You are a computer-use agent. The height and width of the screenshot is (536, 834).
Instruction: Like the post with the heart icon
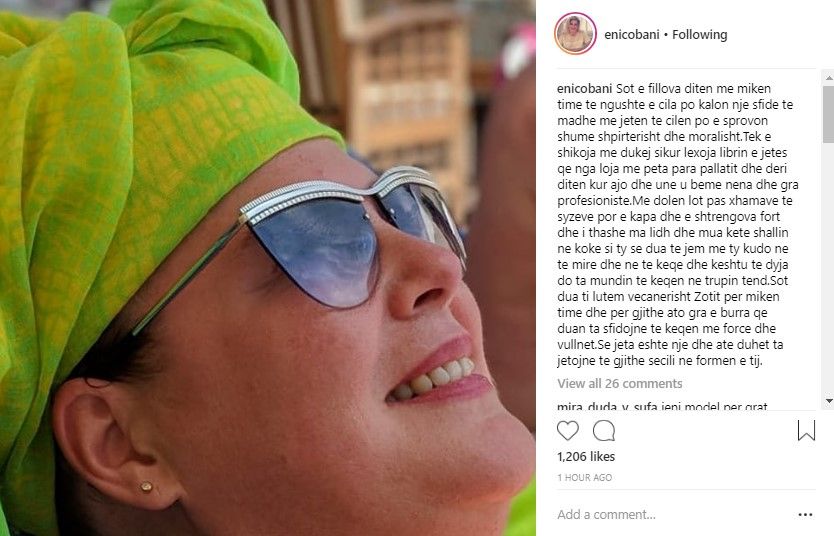tap(568, 430)
